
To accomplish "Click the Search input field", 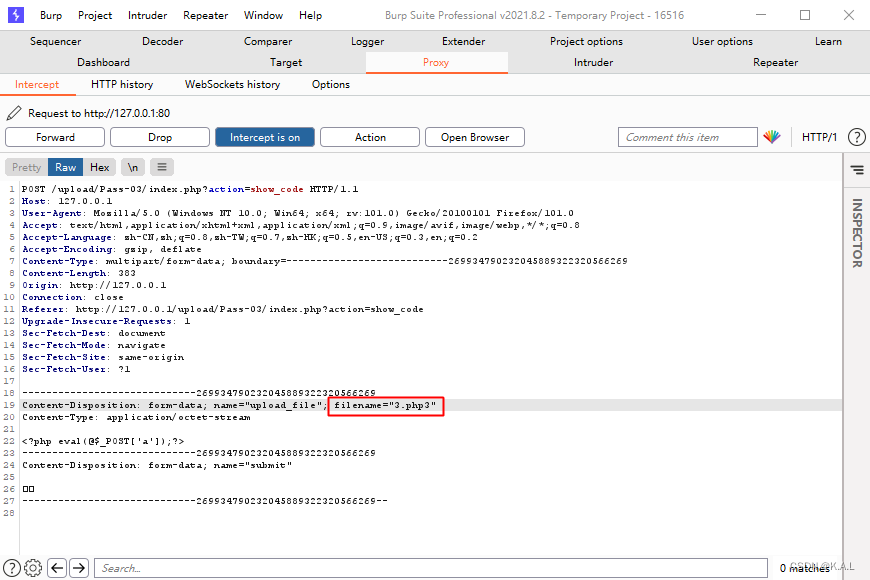I will click(x=431, y=568).
